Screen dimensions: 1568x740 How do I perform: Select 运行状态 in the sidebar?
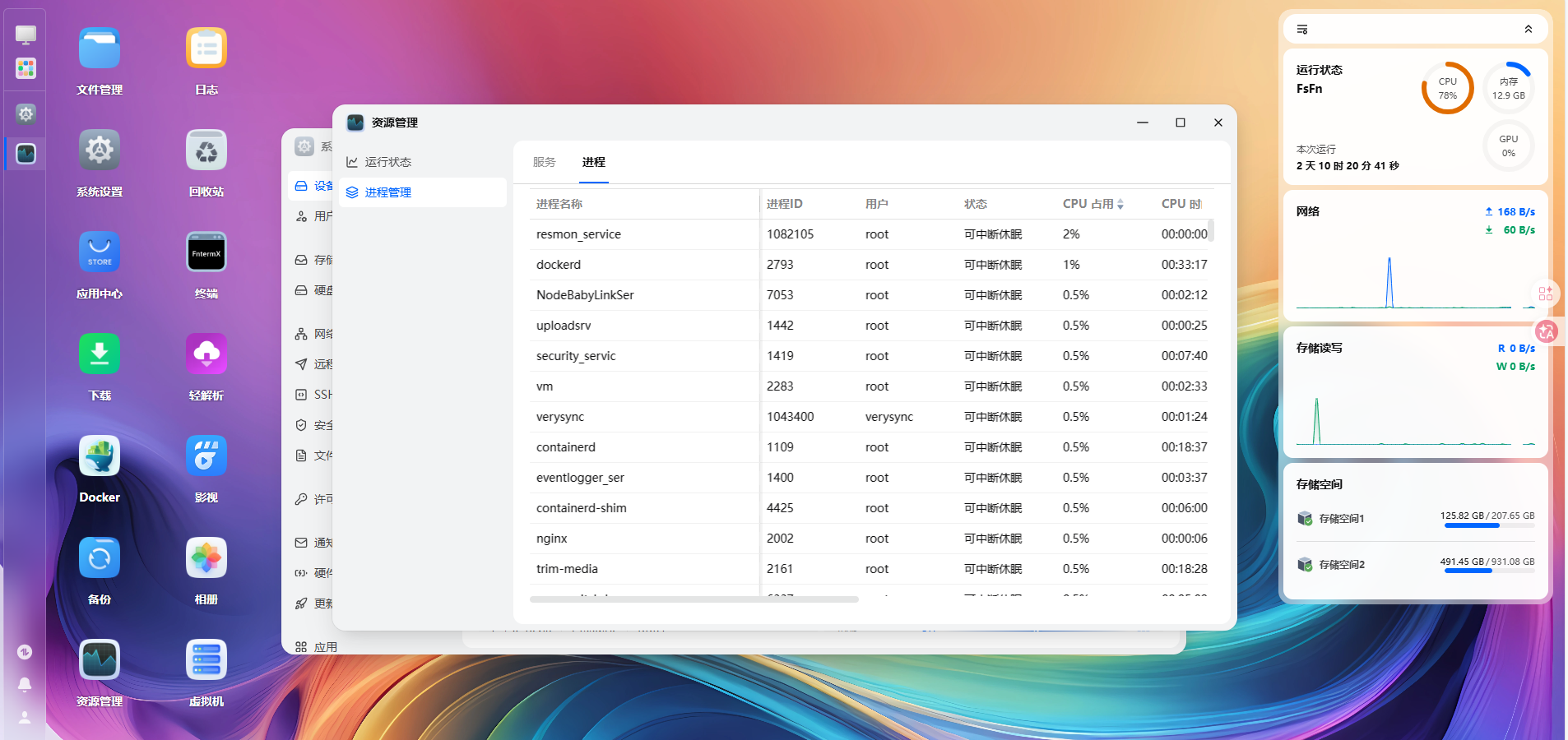click(387, 162)
